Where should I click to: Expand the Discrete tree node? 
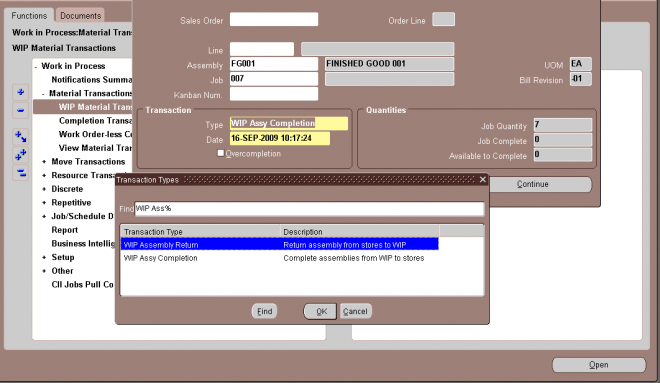44,189
